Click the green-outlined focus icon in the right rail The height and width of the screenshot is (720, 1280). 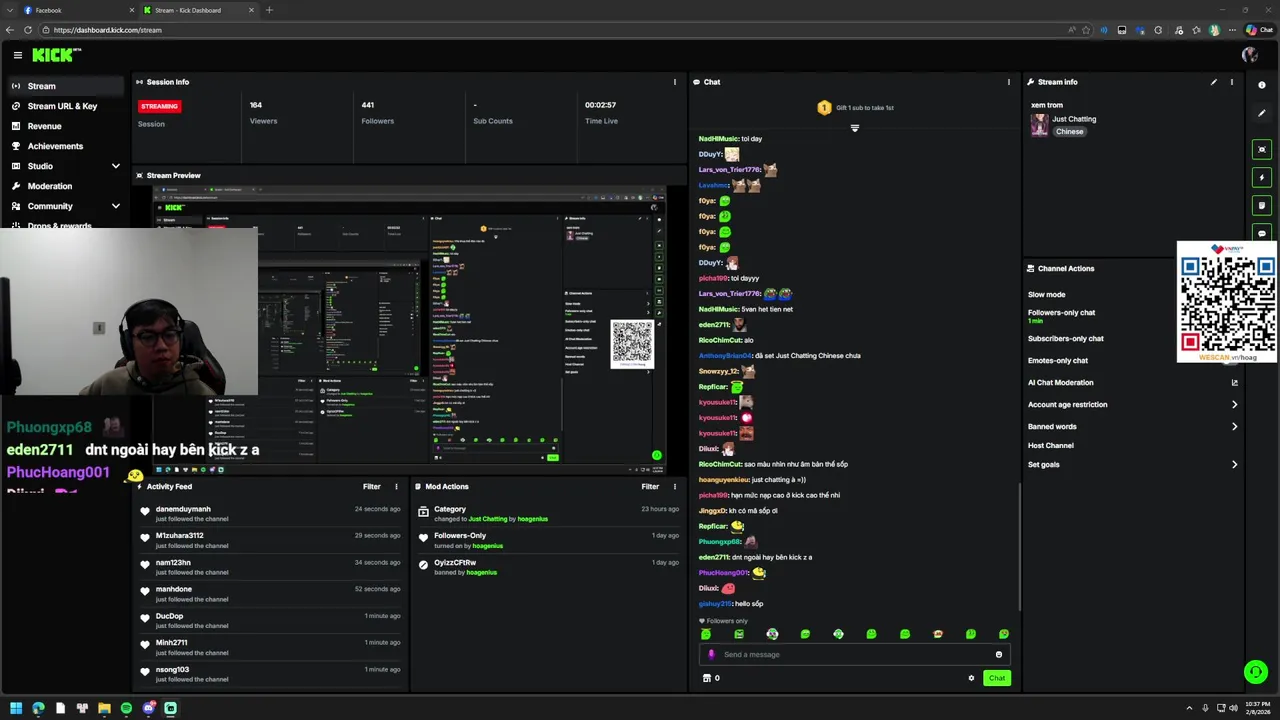coord(1262,149)
